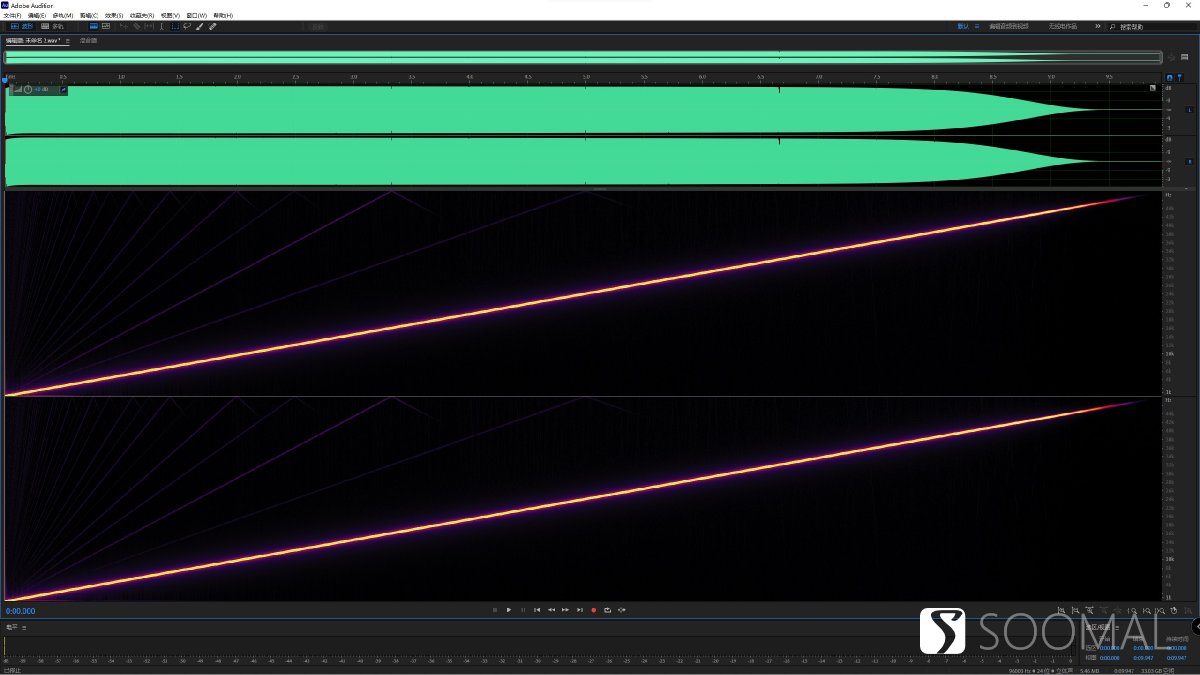Select the Move tool in toolbar
The width and height of the screenshot is (1200, 675).
coord(124,27)
